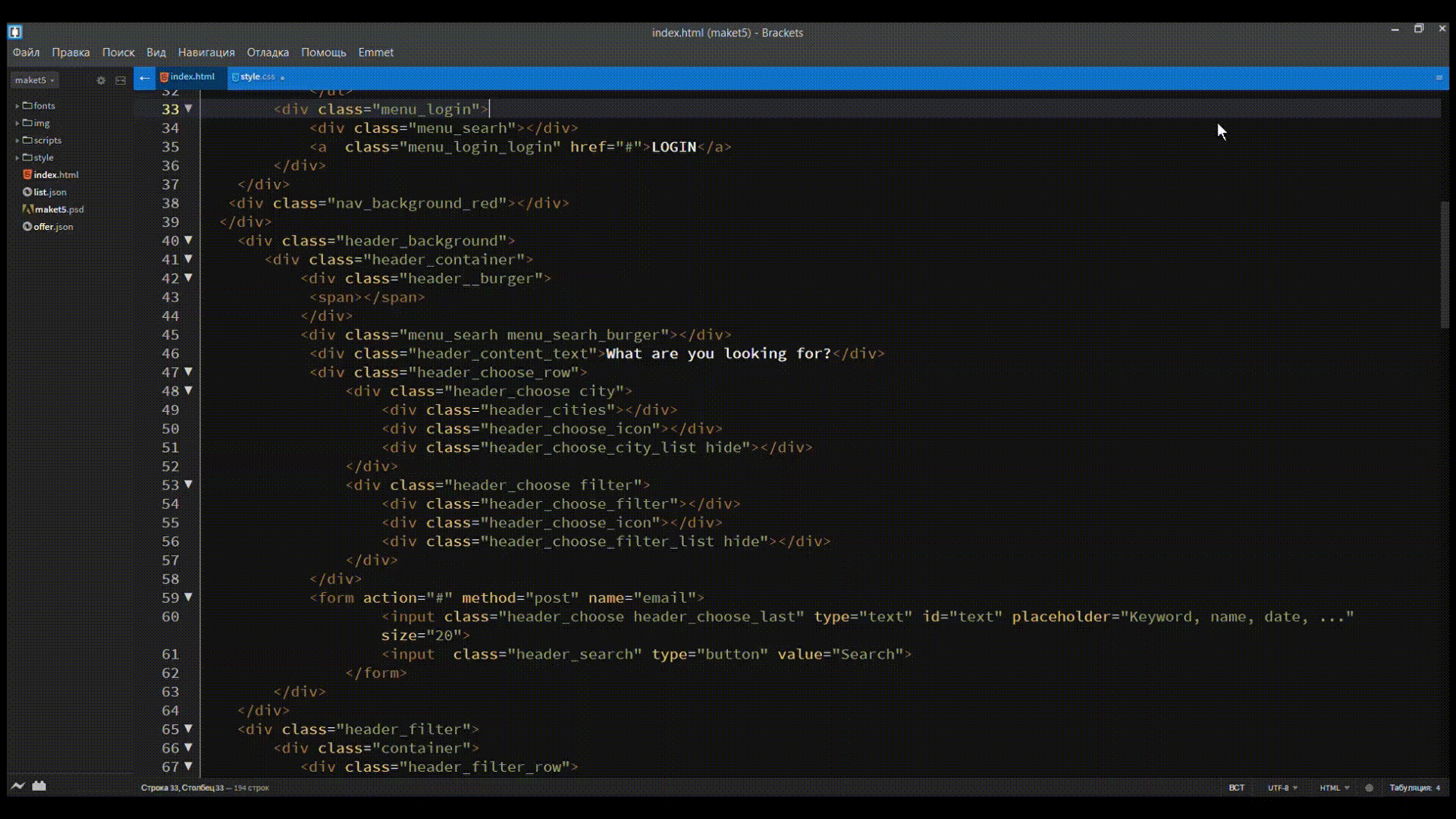Collapse the code fold at line 33
This screenshot has height=819, width=1456.
189,108
